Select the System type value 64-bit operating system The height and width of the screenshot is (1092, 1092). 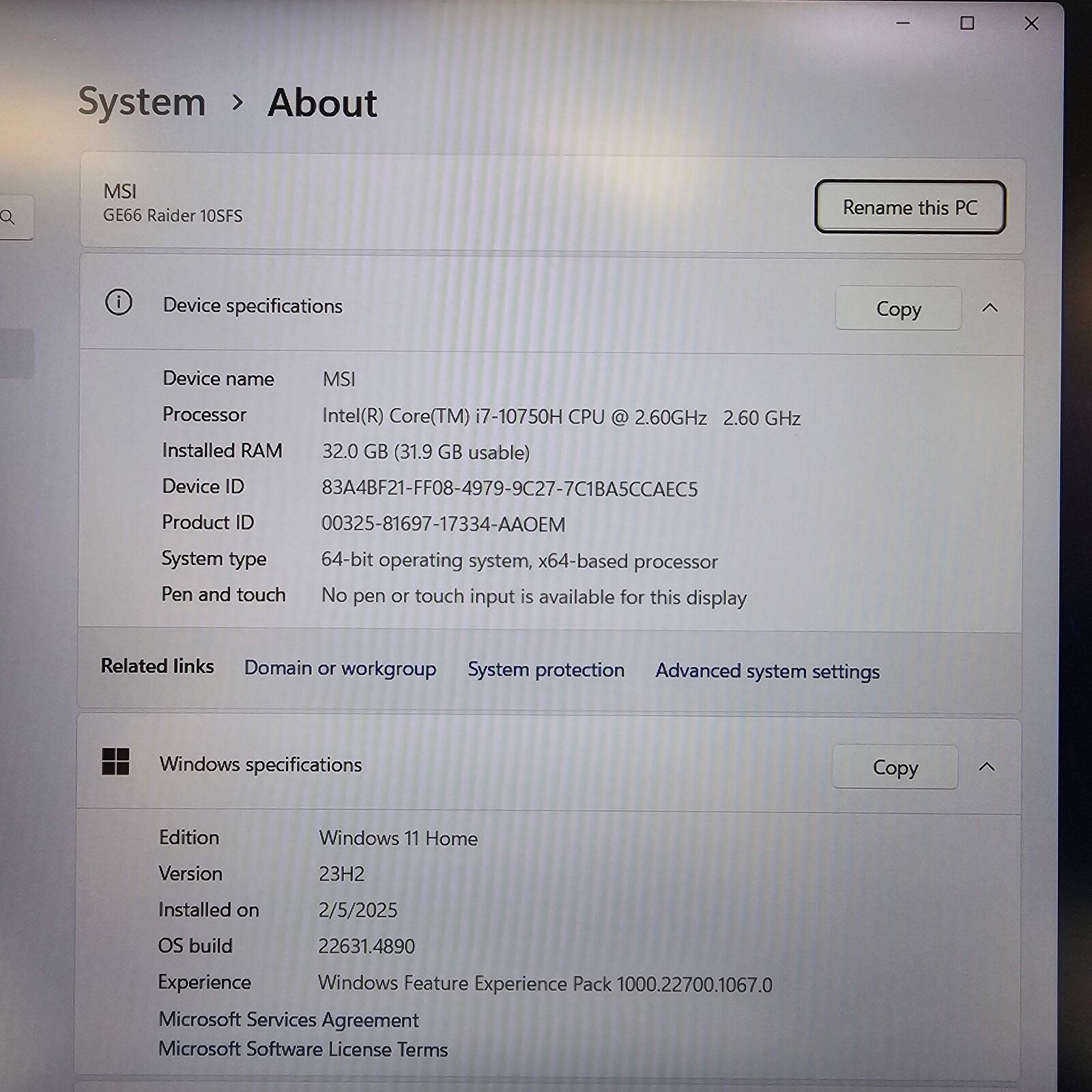pos(519,561)
